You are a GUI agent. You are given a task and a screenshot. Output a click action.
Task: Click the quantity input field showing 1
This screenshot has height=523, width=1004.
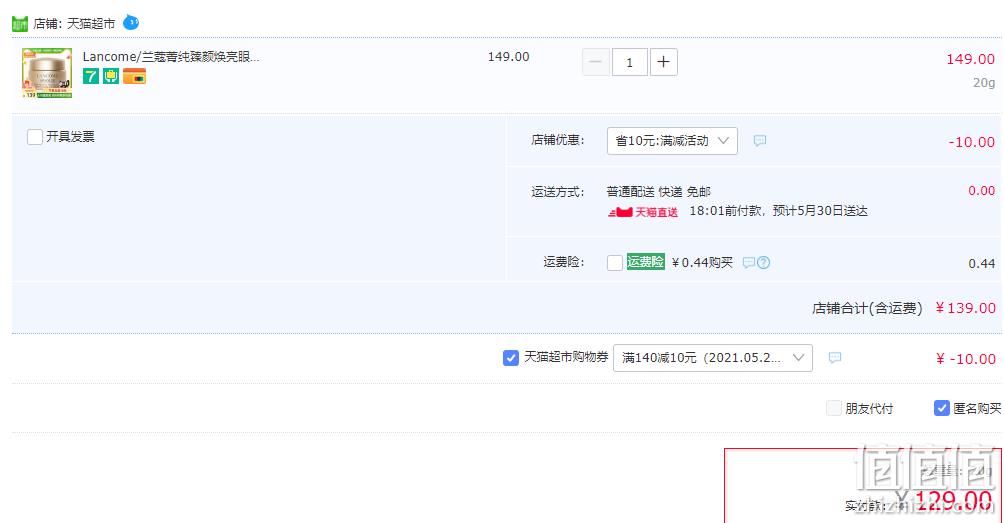(x=629, y=62)
